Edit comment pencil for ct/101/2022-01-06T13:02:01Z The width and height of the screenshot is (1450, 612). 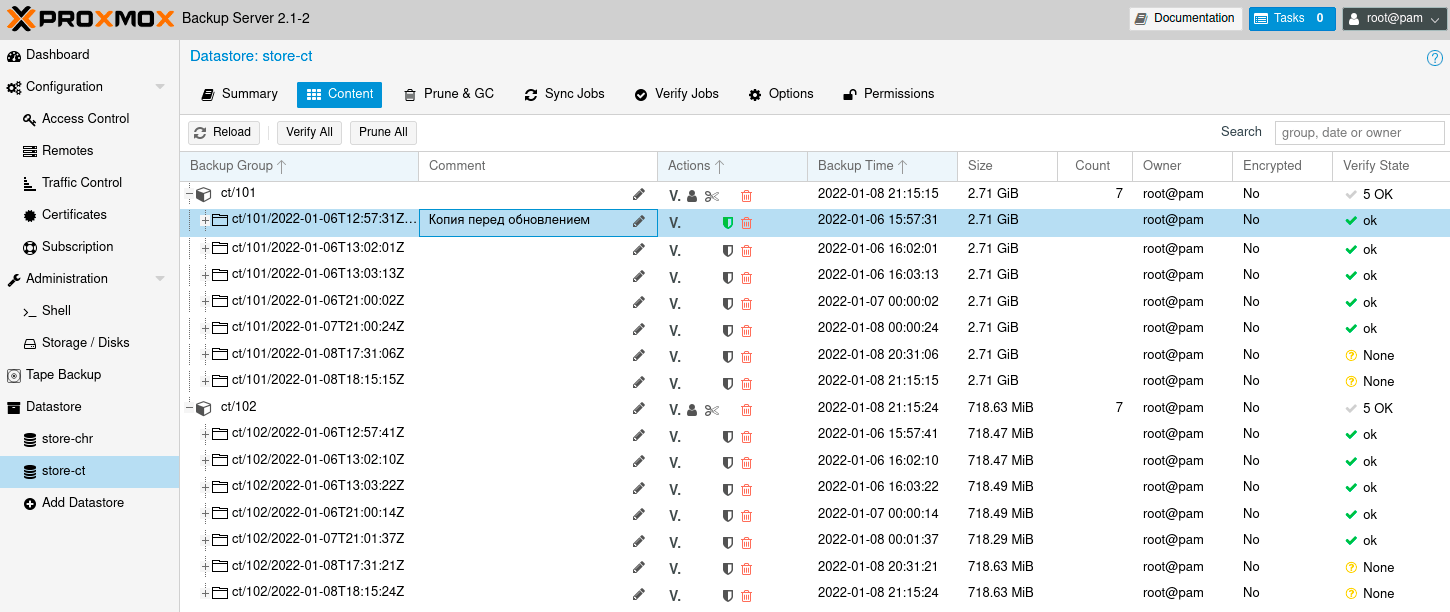click(639, 249)
